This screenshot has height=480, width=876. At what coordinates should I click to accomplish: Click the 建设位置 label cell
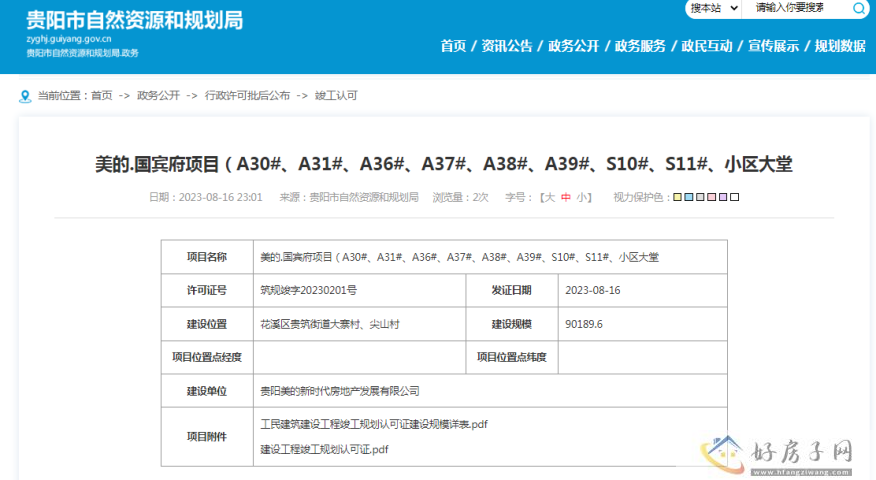tap(207, 324)
